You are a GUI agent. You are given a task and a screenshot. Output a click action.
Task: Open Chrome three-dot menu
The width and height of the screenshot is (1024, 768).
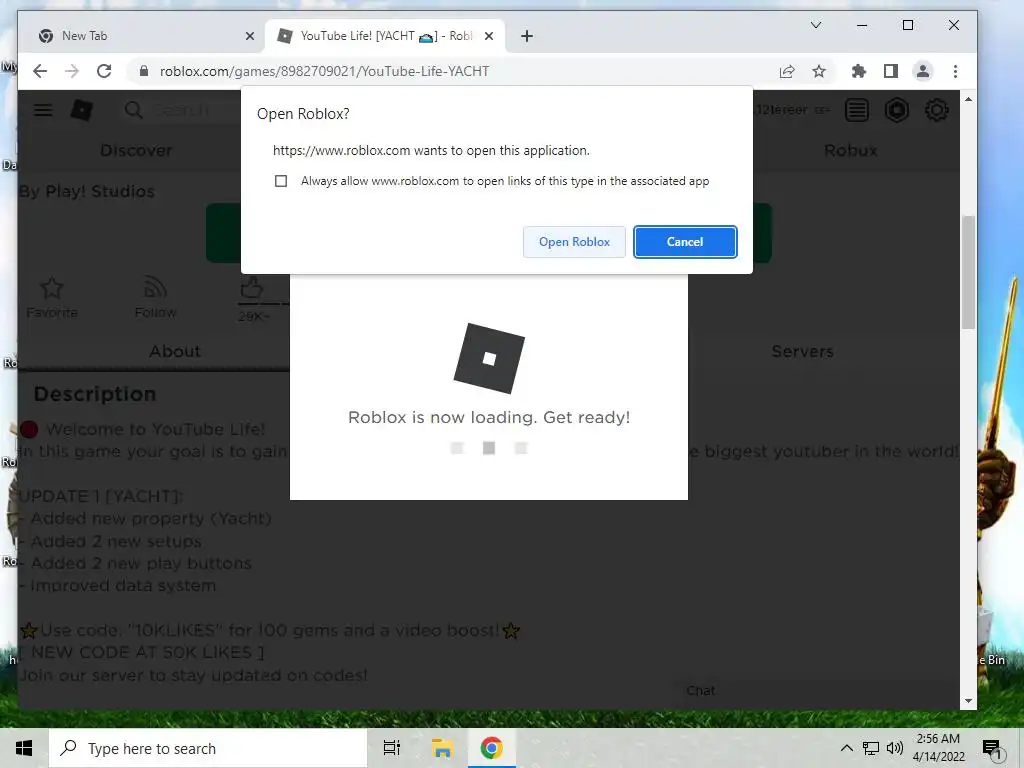click(x=955, y=71)
